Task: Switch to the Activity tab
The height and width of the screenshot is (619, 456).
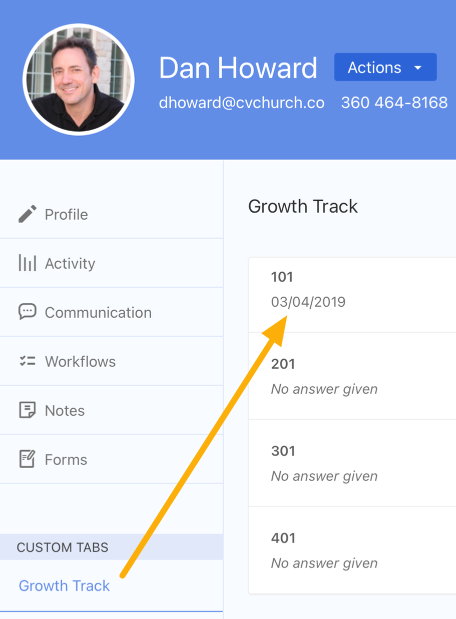Action: pos(111,263)
